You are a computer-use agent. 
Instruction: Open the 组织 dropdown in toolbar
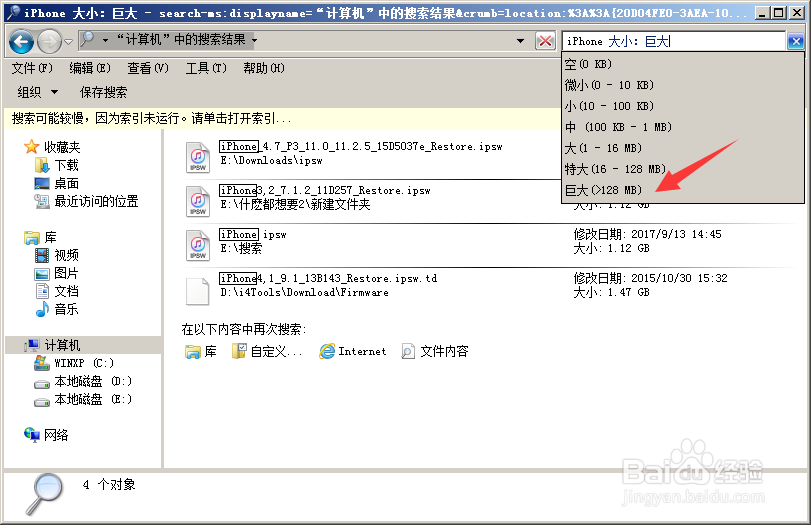coord(37,92)
